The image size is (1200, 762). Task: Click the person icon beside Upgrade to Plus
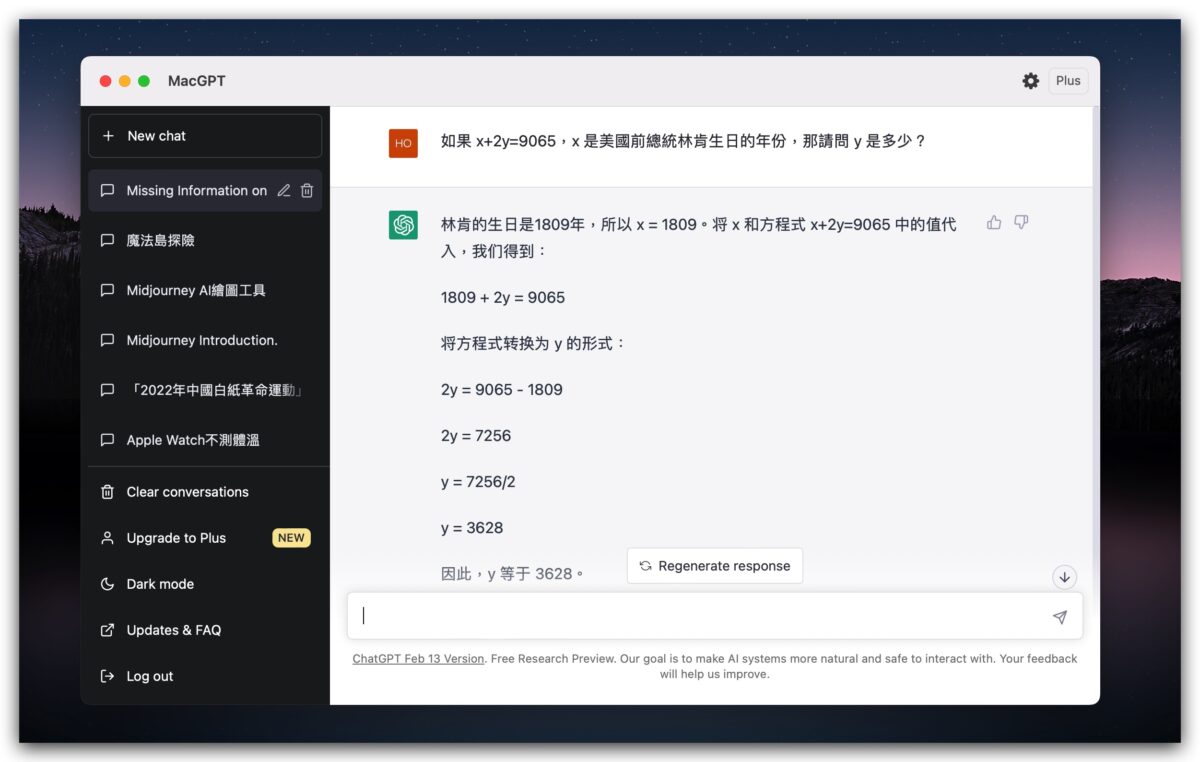[107, 538]
